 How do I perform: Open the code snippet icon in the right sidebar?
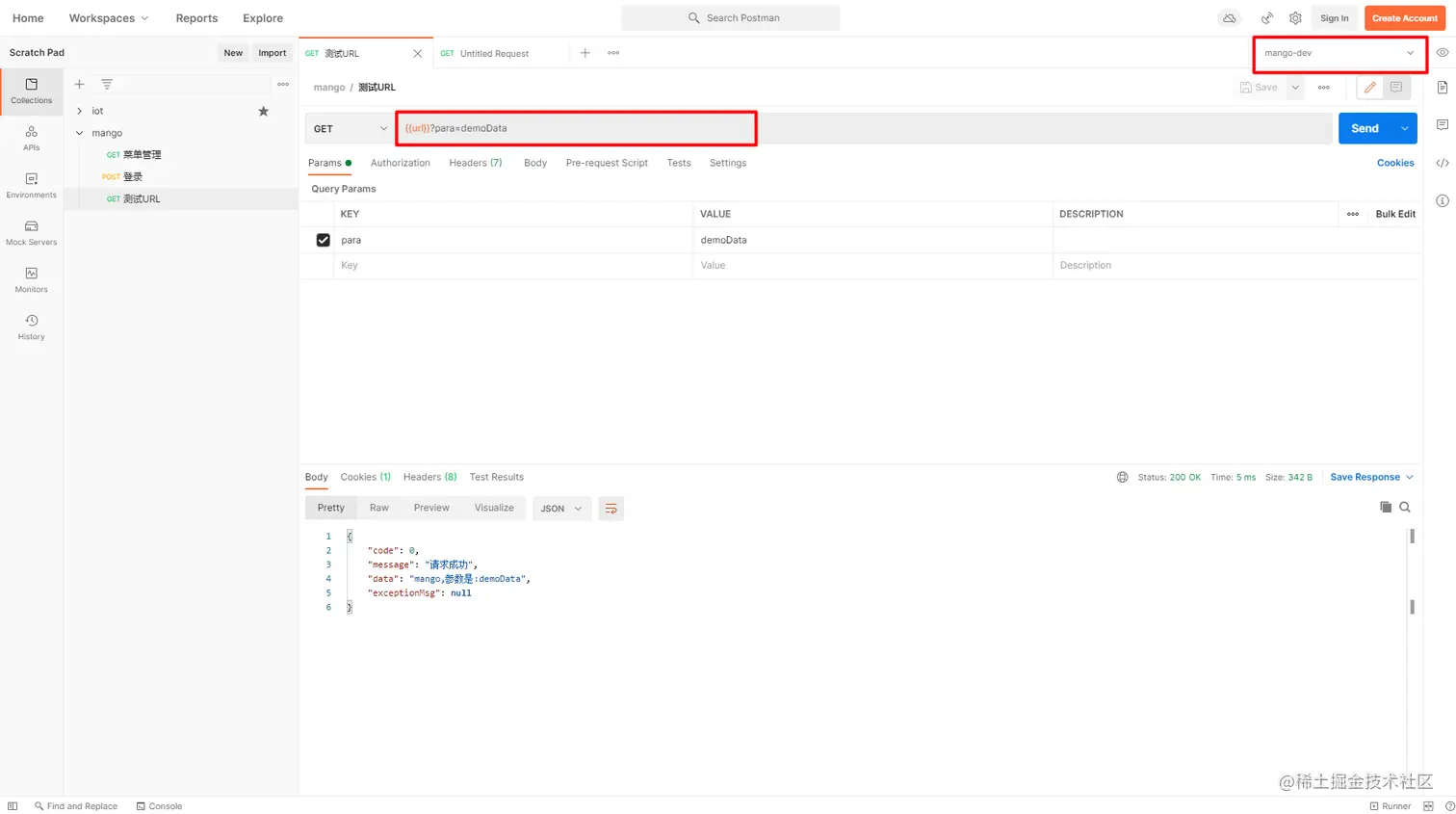click(1443, 163)
